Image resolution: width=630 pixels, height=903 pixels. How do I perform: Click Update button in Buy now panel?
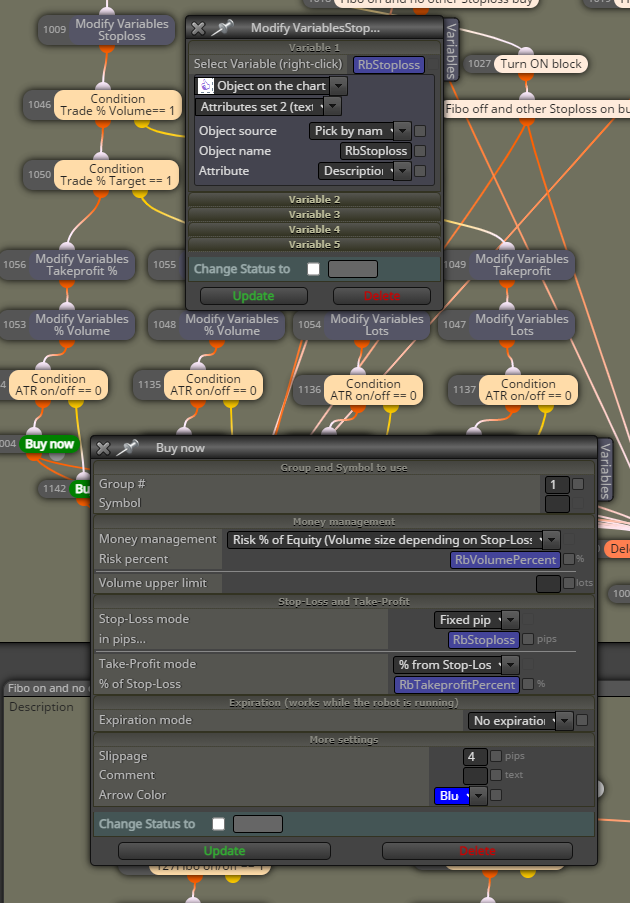click(x=225, y=851)
